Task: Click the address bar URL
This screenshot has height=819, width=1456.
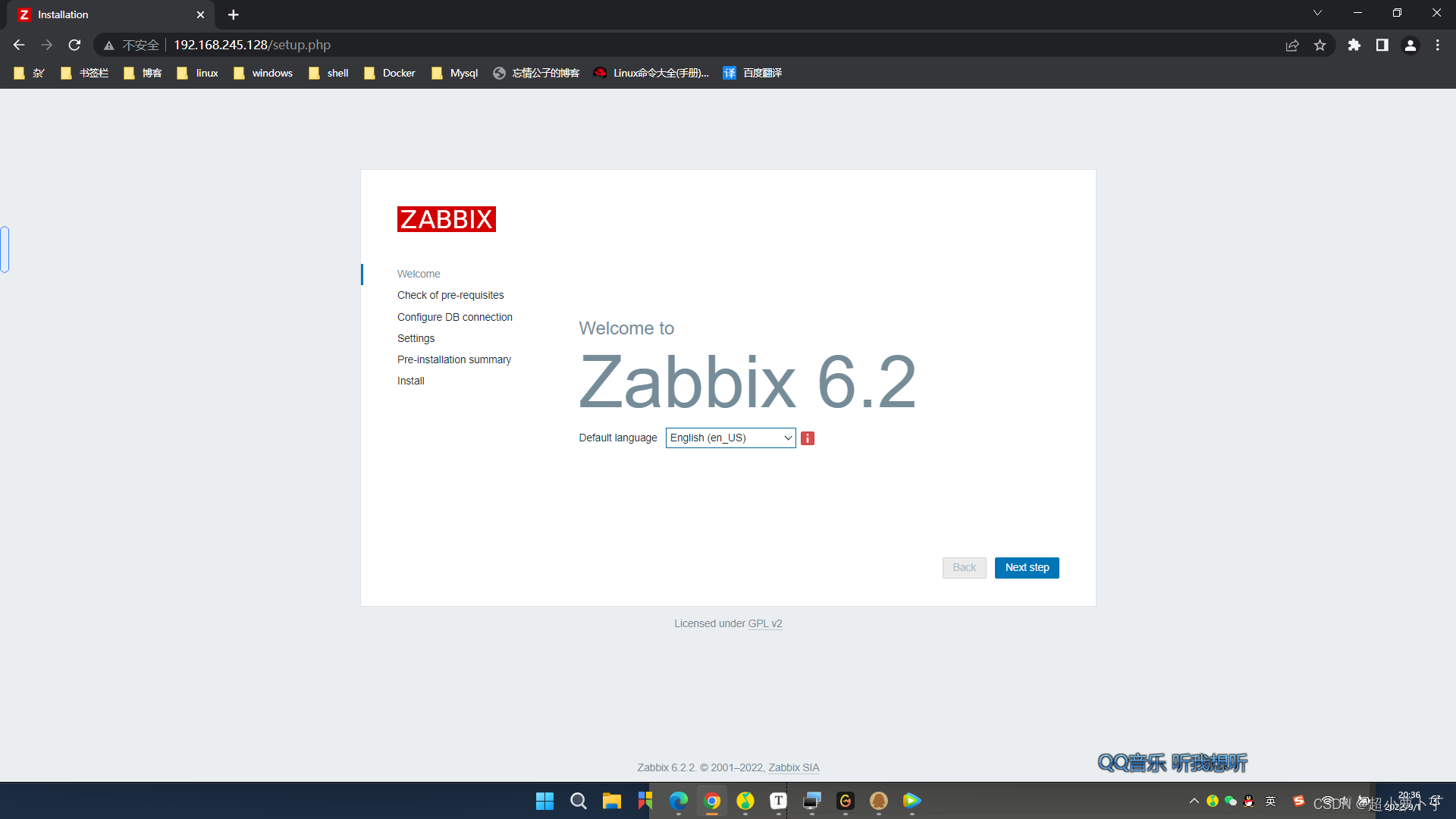Action: [x=253, y=45]
